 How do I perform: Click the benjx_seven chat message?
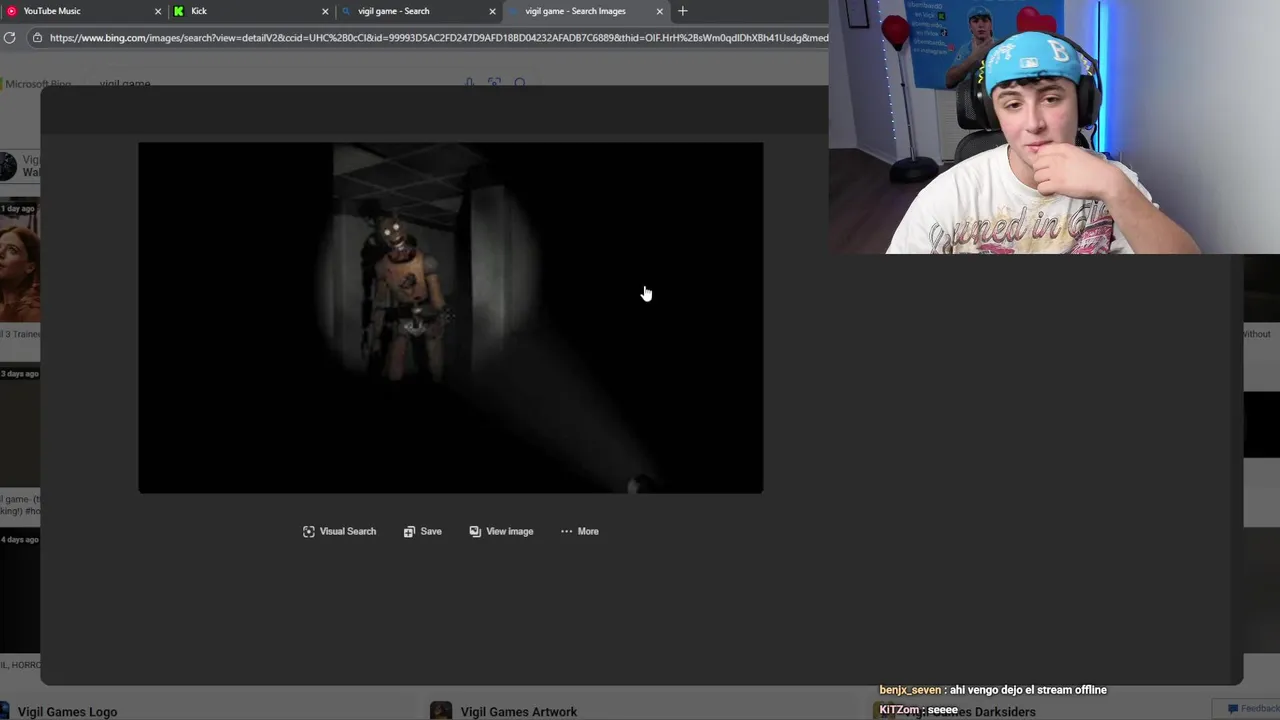click(x=993, y=690)
